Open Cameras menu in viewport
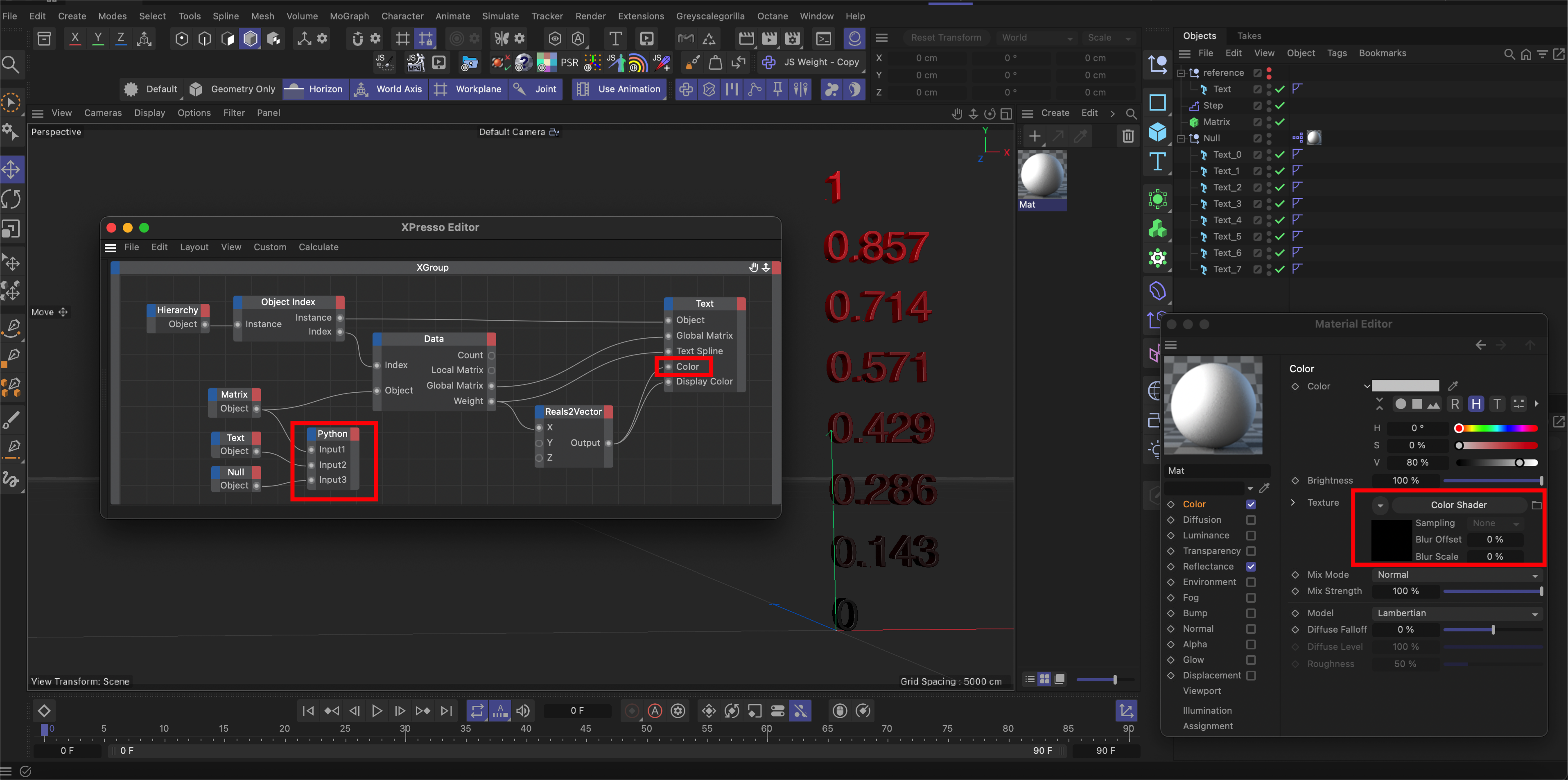The height and width of the screenshot is (780, 1568). click(x=103, y=113)
